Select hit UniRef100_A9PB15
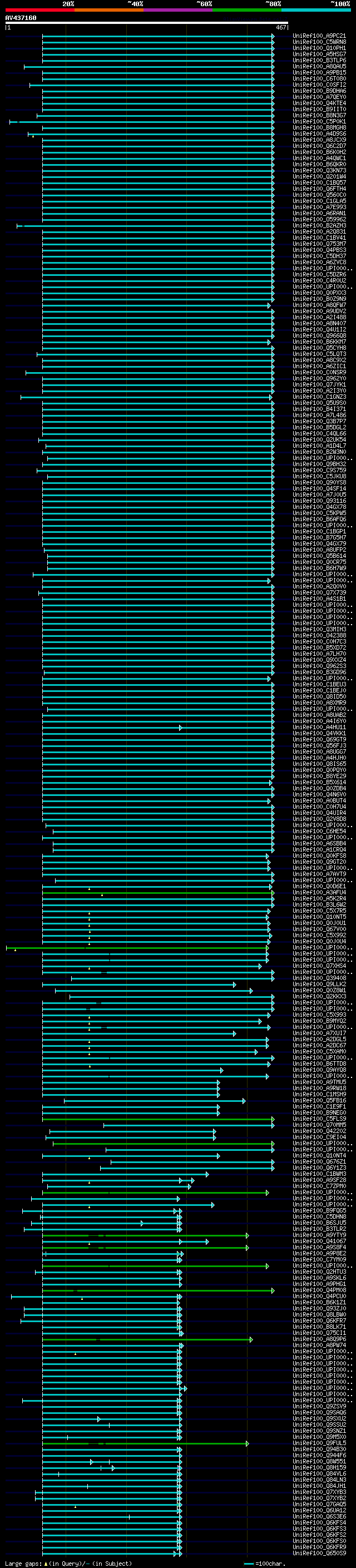 319,72
